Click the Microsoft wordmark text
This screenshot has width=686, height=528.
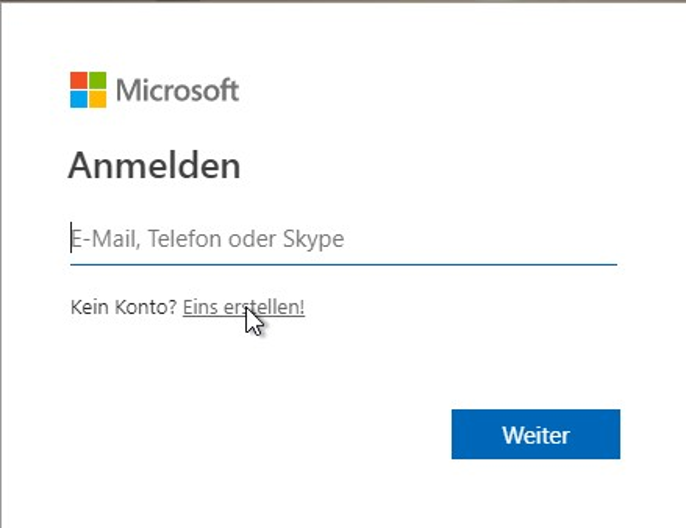[x=177, y=90]
